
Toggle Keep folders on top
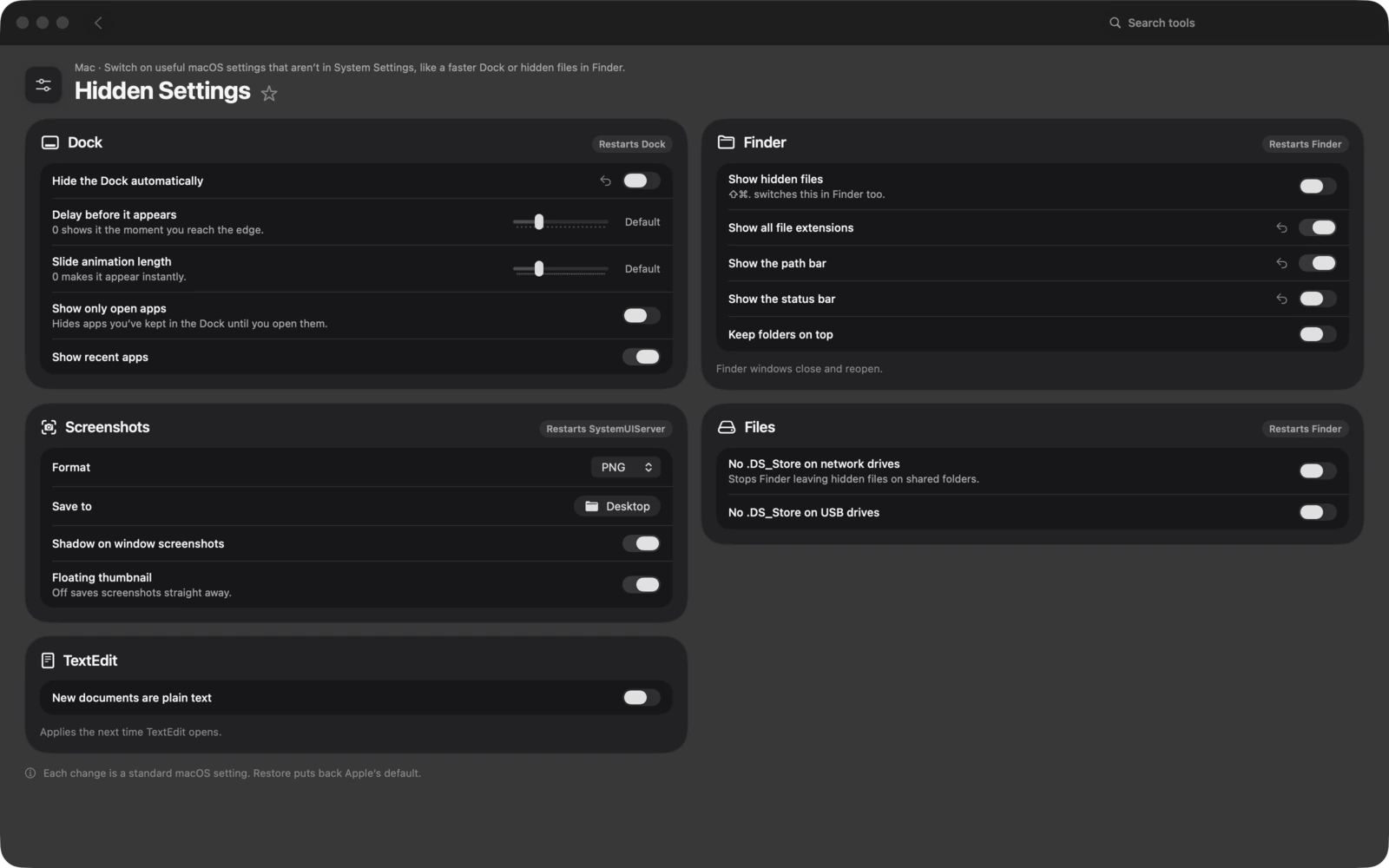1317,334
